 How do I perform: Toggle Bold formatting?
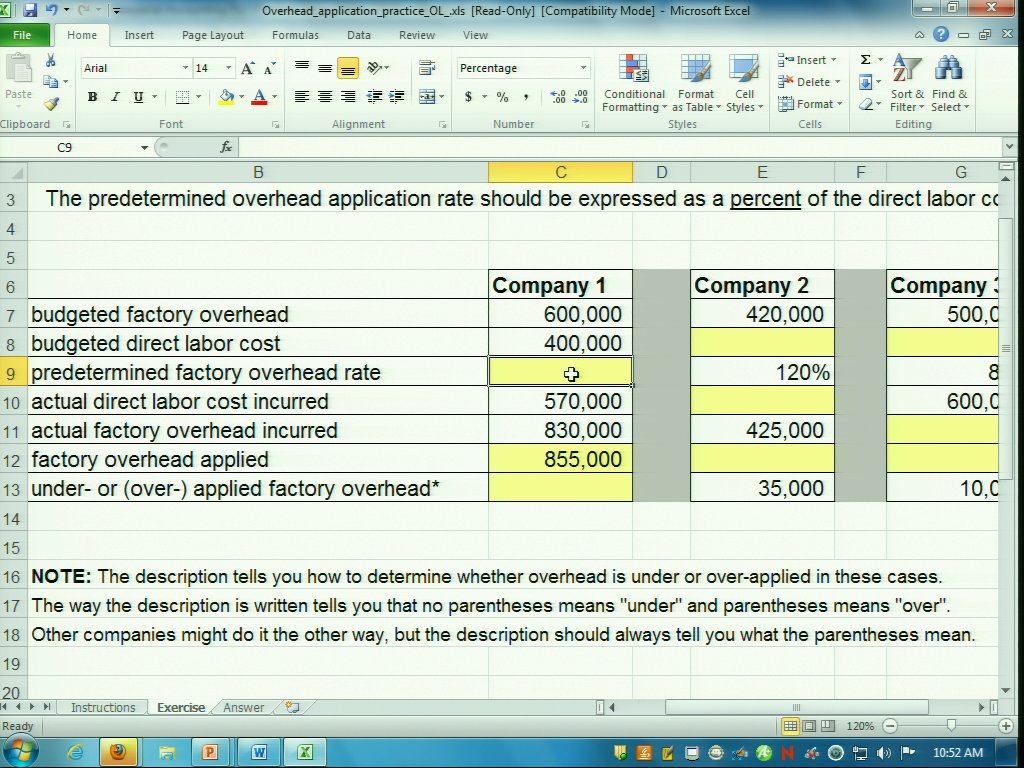92,97
